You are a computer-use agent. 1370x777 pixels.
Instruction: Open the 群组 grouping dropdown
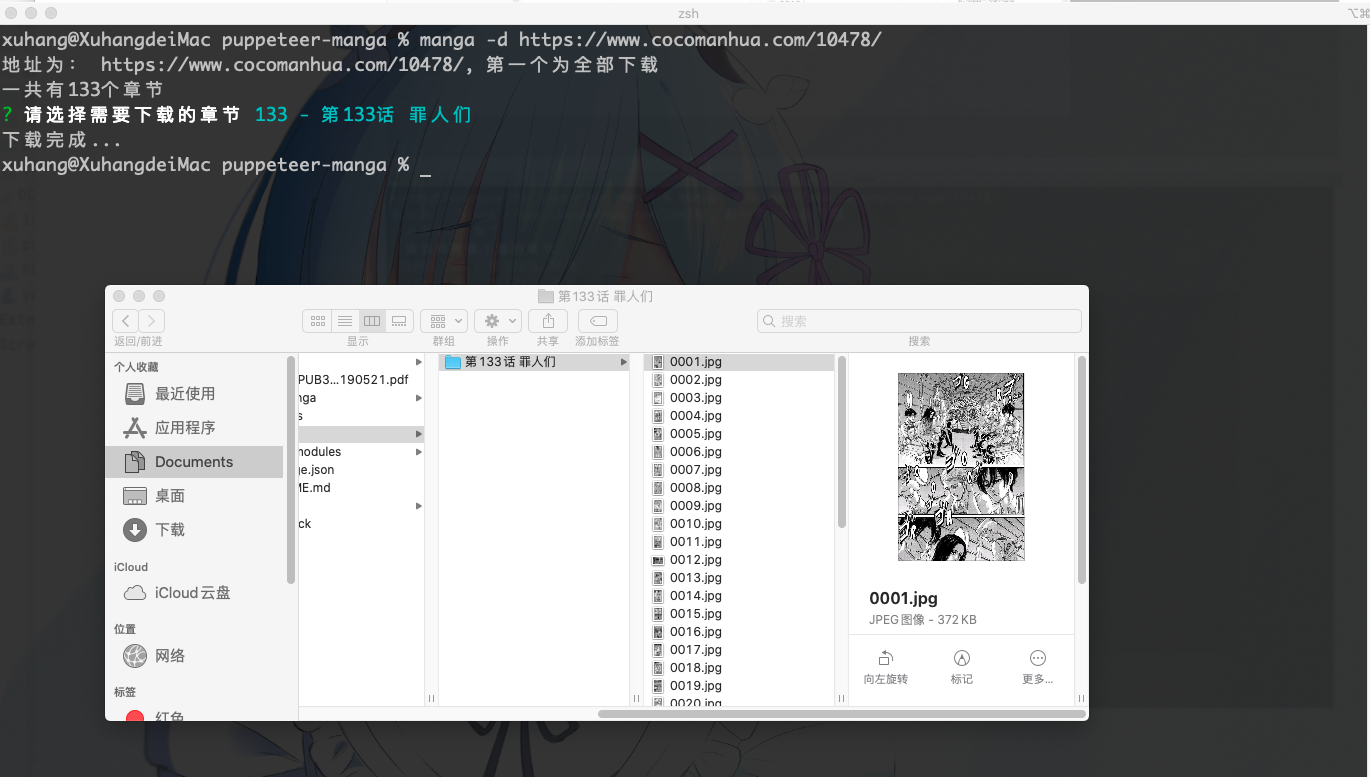point(444,321)
